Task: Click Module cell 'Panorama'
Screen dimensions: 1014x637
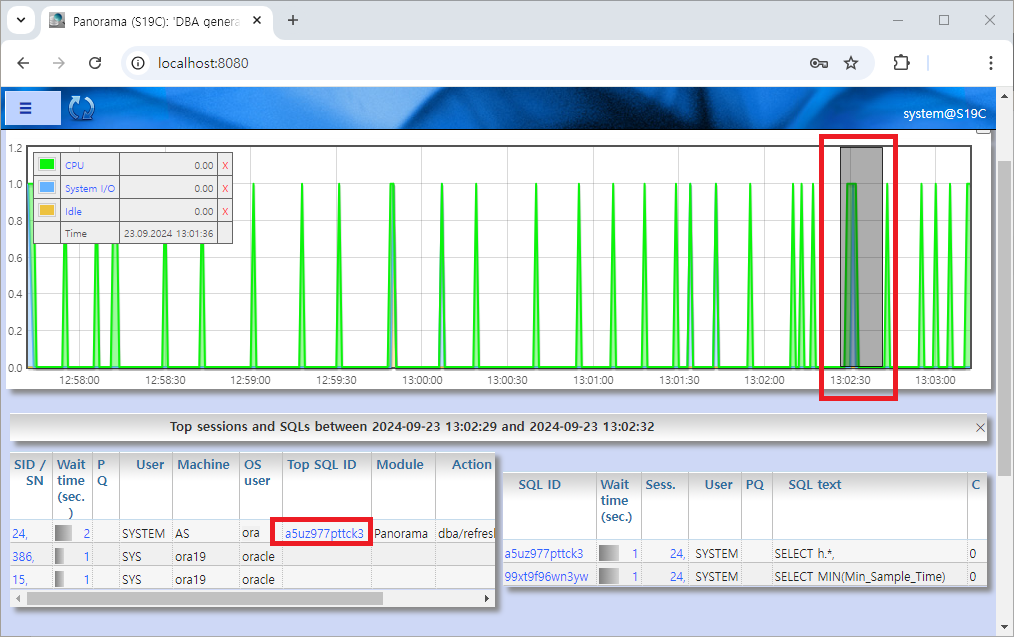Action: 401,534
